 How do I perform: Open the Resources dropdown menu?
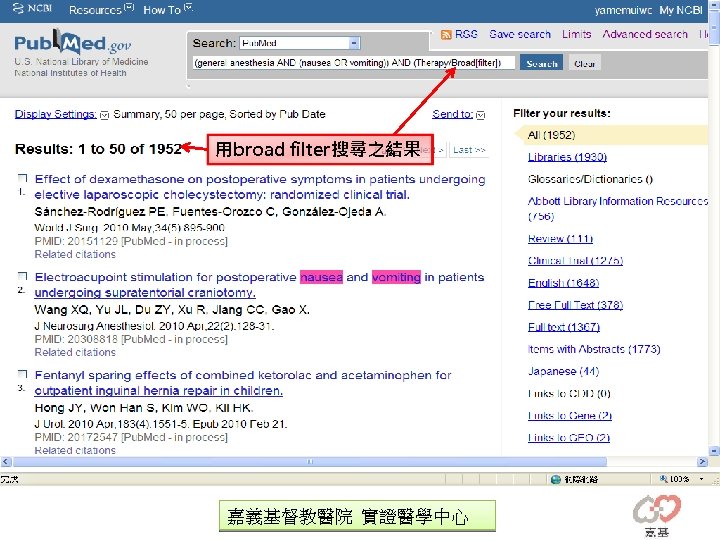(x=101, y=9)
